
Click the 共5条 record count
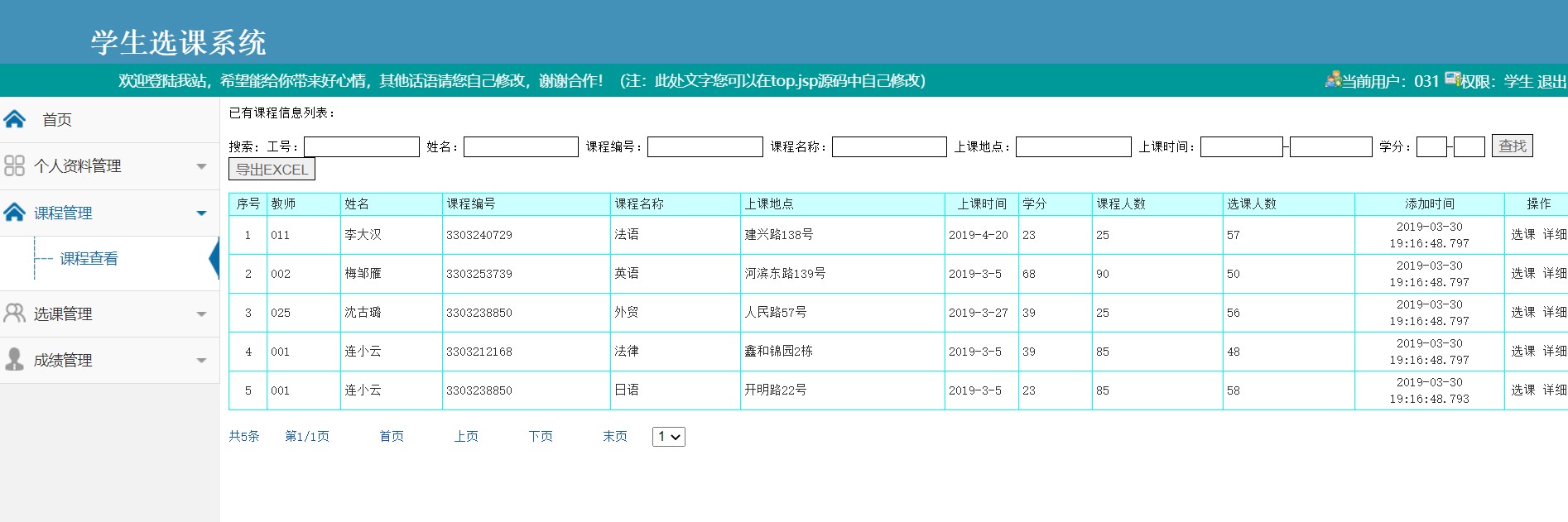(x=244, y=436)
